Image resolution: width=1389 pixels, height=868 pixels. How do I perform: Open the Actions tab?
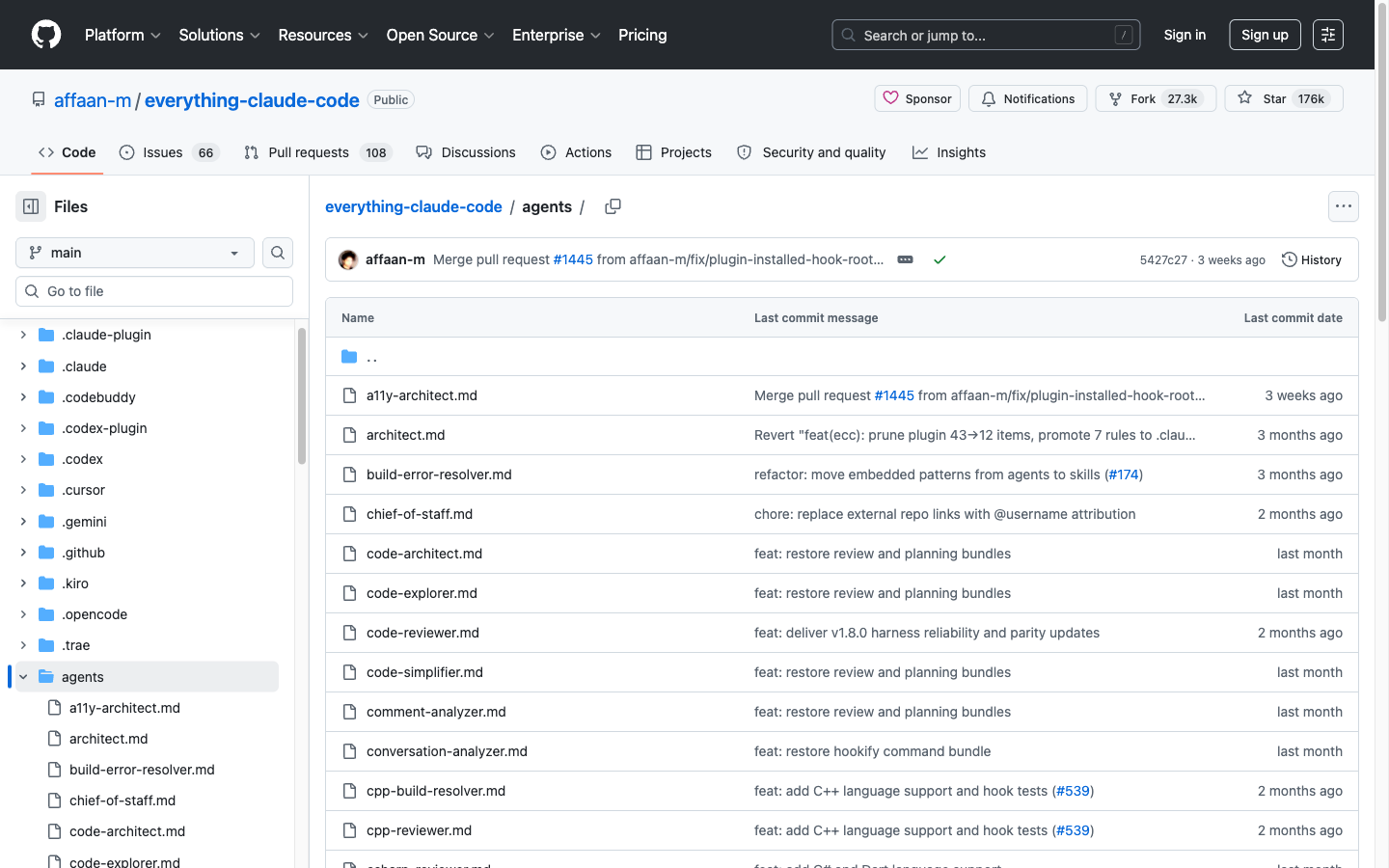point(576,152)
